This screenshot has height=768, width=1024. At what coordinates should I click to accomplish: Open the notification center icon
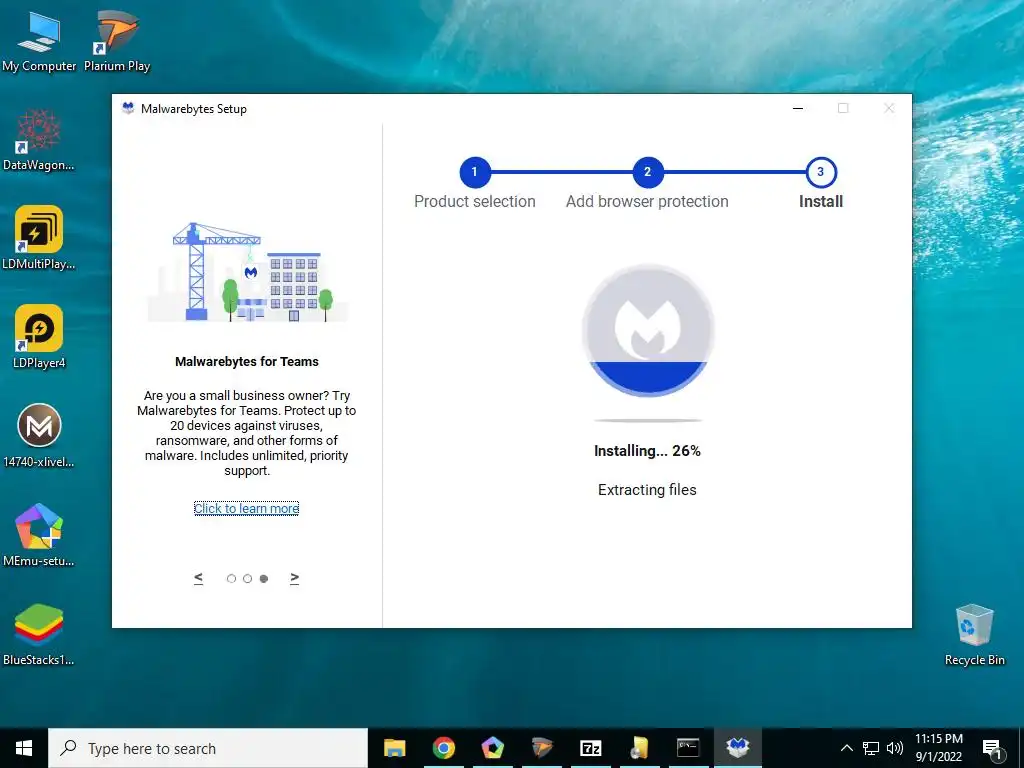click(992, 748)
